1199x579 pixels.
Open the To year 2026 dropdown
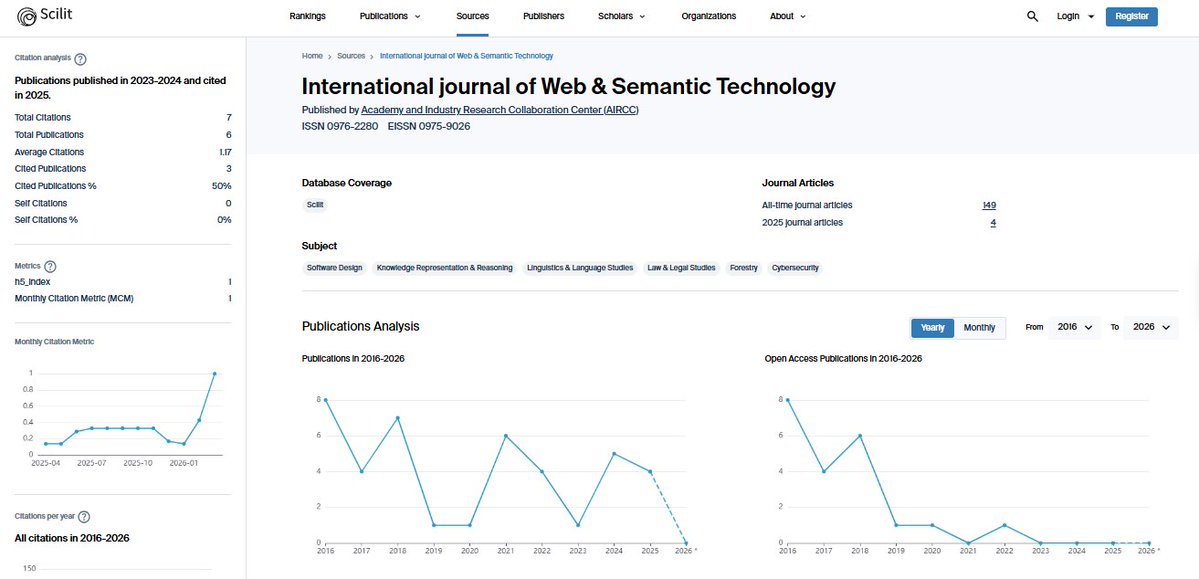[1151, 327]
